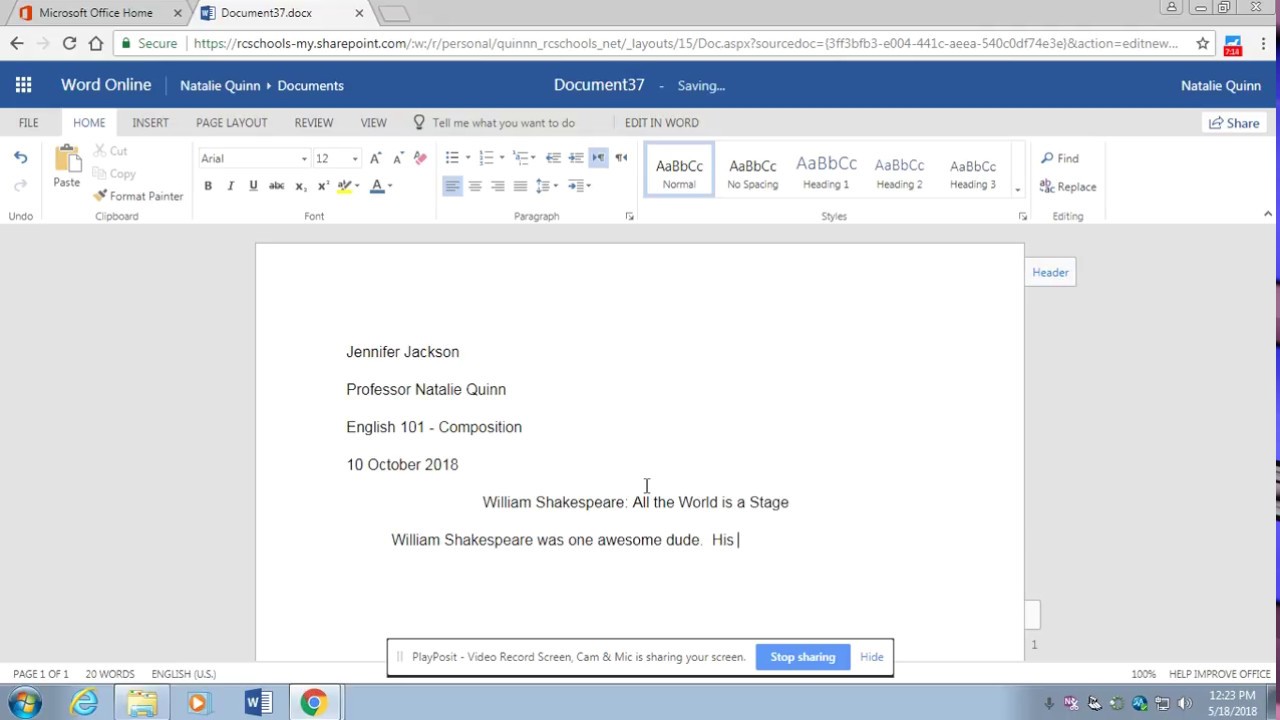Apply the Heading 3 style
The image size is (1280, 720).
click(973, 170)
